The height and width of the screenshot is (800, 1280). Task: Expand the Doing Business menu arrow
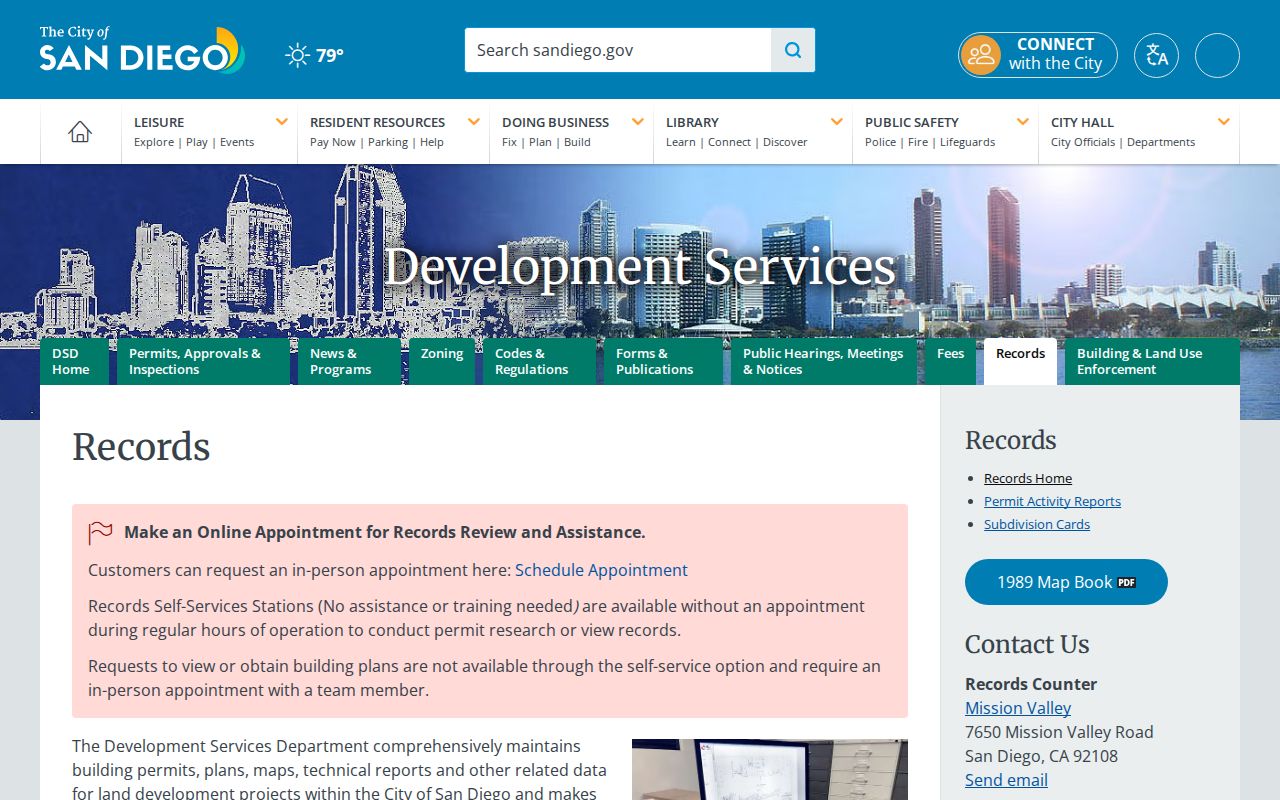[x=638, y=122]
